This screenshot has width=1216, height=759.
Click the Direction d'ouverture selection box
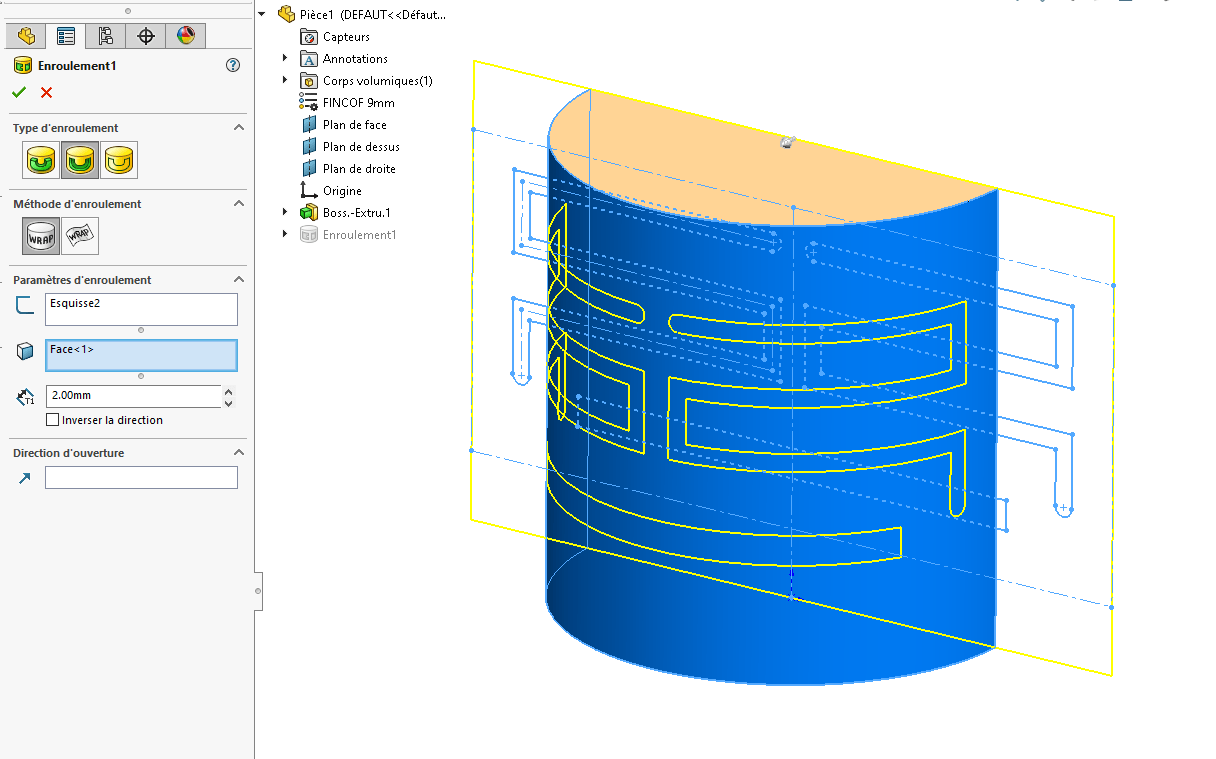[x=140, y=477]
